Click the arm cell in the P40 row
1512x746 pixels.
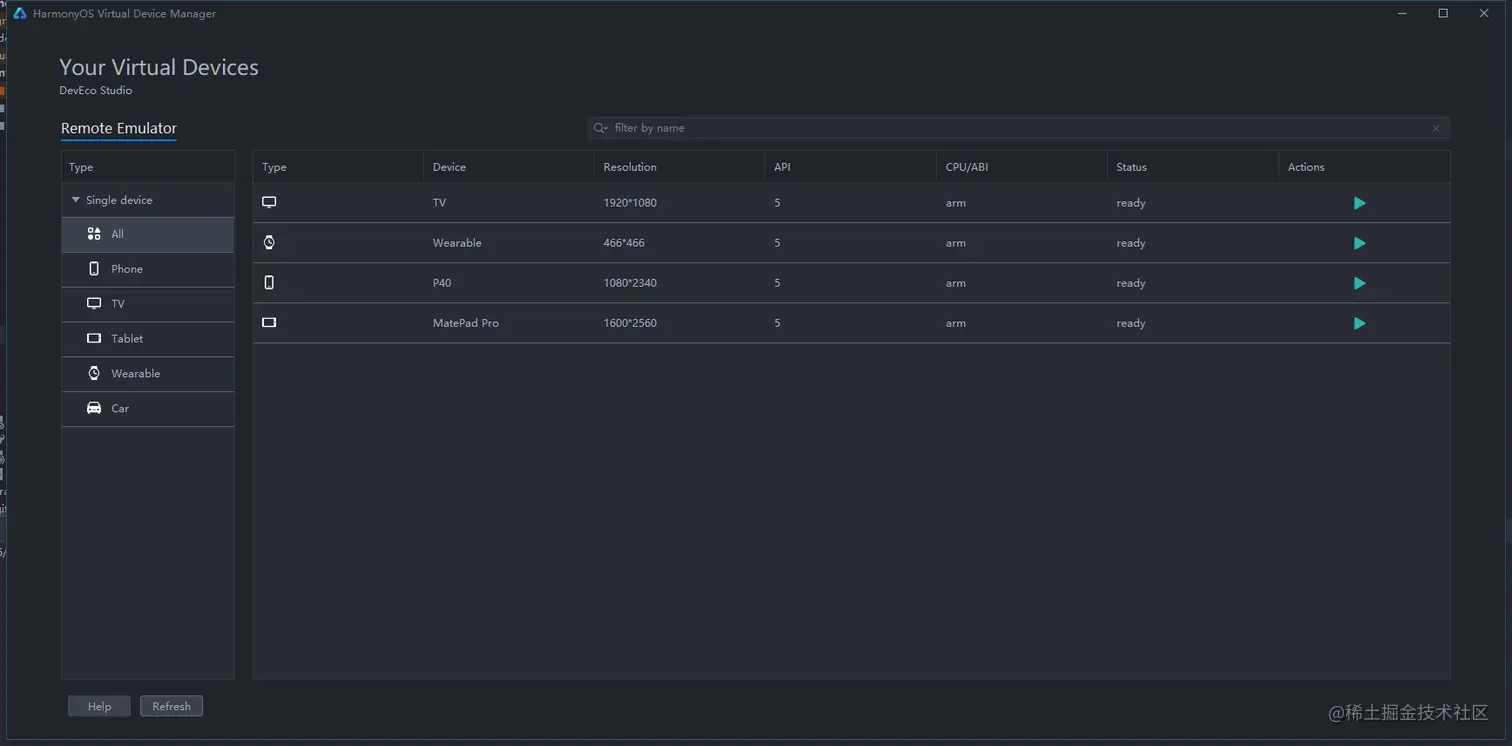[x=956, y=283]
